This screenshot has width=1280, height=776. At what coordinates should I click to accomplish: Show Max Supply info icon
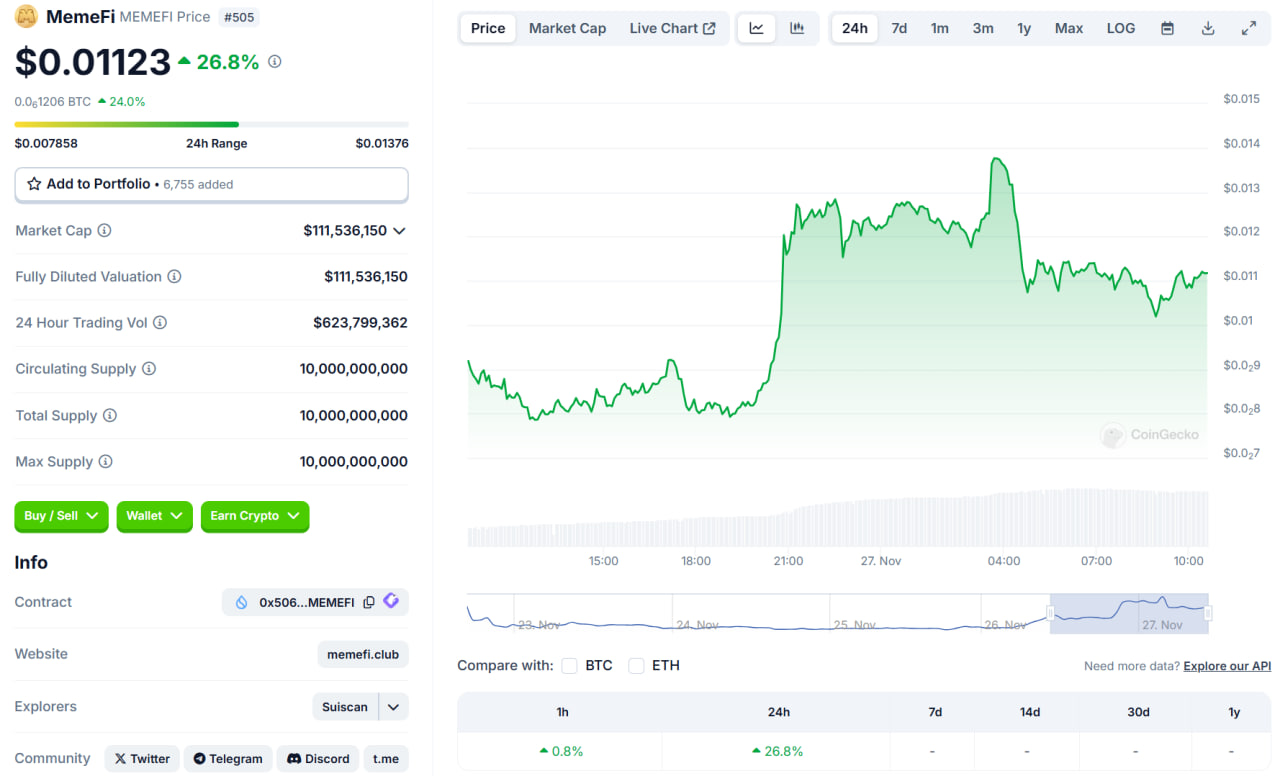pos(105,461)
